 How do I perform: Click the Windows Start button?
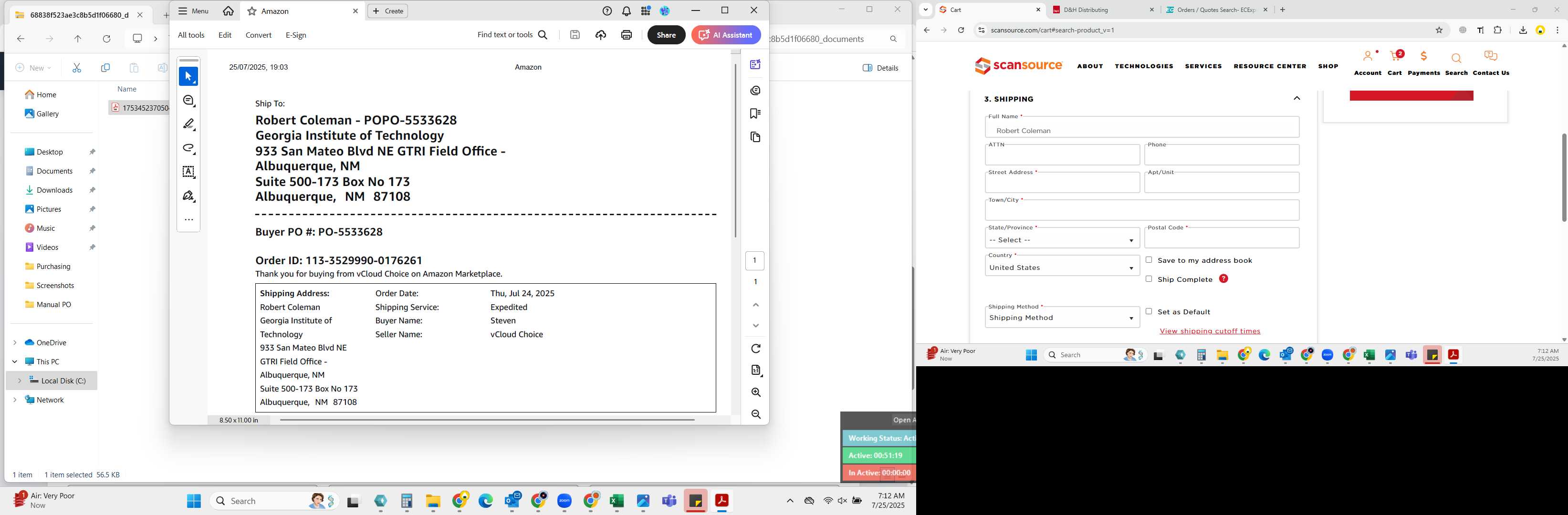tap(194, 501)
